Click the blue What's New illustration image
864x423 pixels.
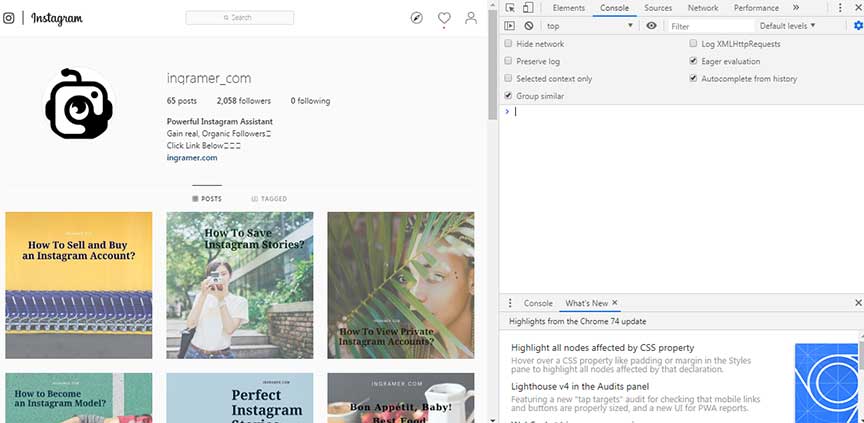click(x=827, y=383)
